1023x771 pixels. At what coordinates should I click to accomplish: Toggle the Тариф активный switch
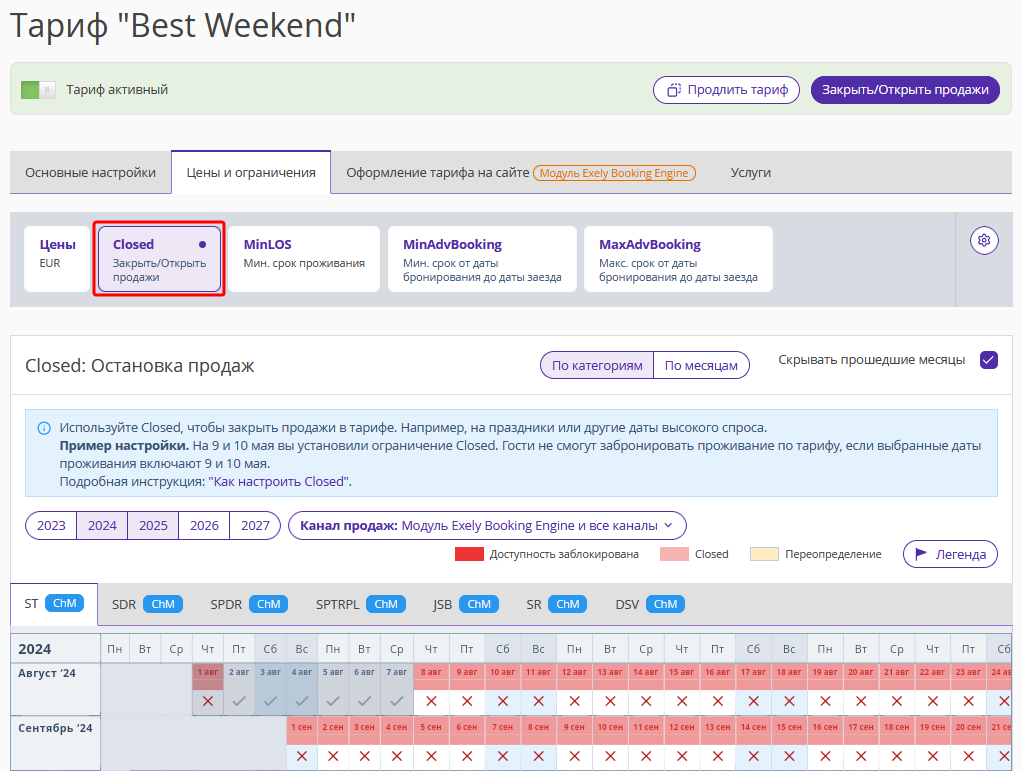tap(38, 90)
